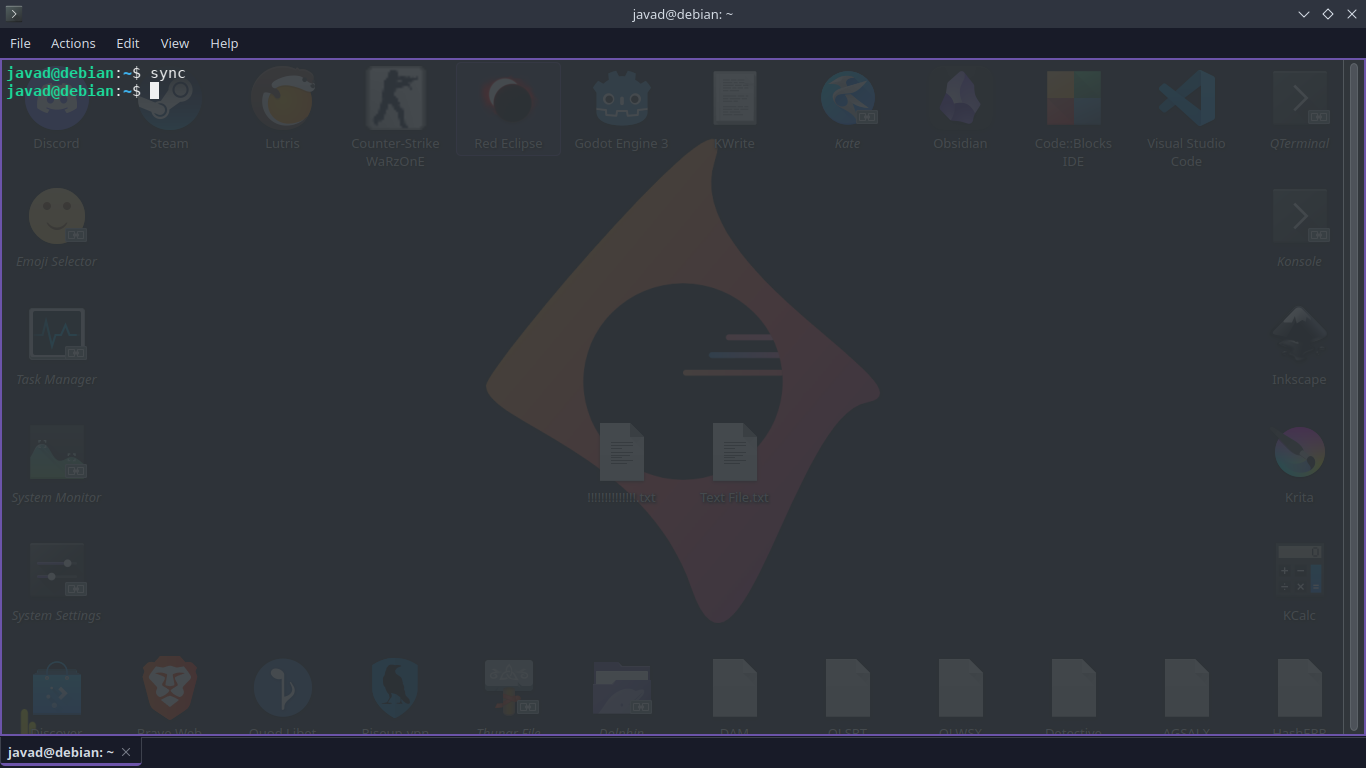
Task: Click the KCalc desktop icon behind the terminal
Action: coord(1299,570)
